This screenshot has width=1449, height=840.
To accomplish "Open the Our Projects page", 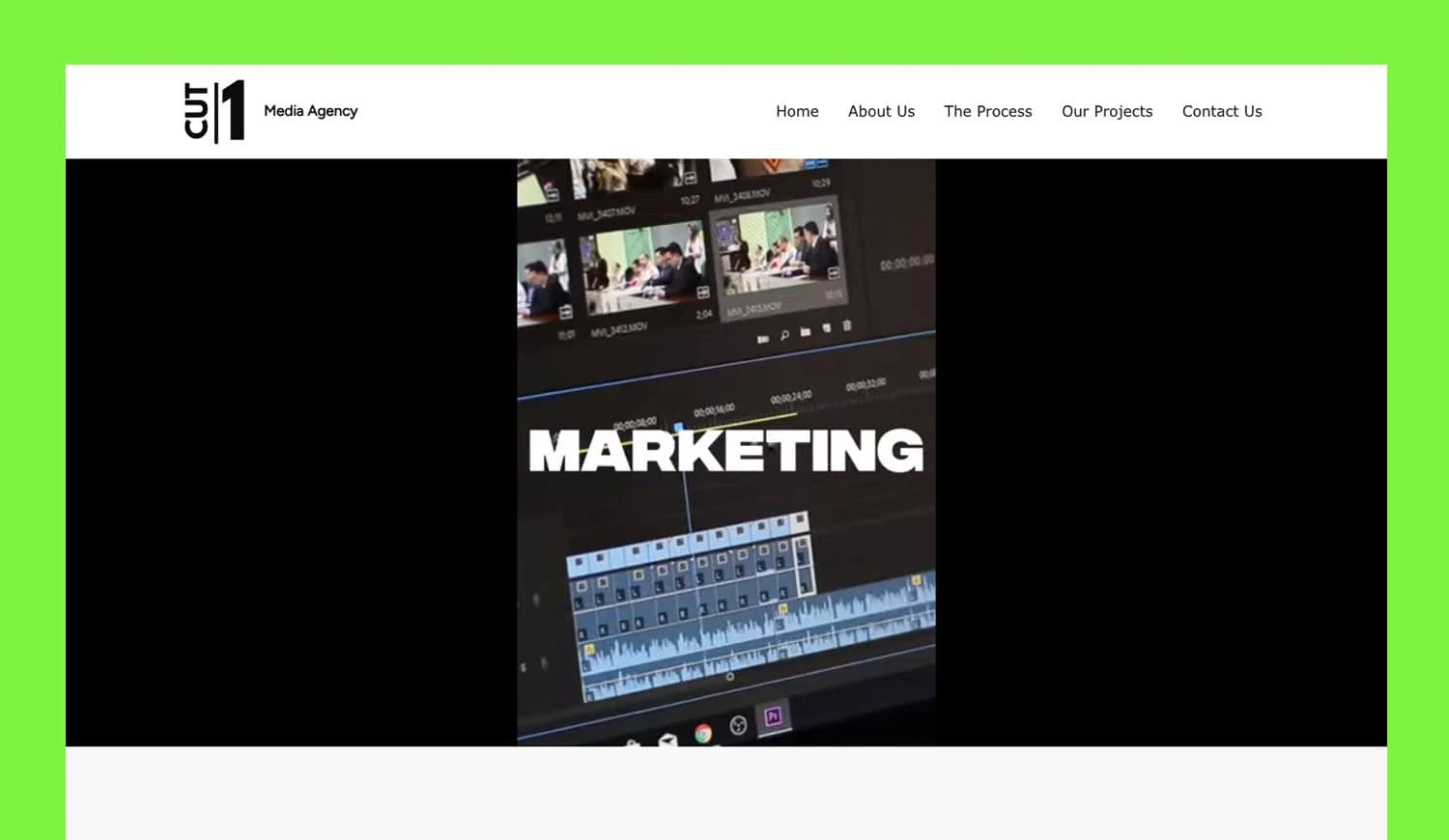I will [1107, 111].
